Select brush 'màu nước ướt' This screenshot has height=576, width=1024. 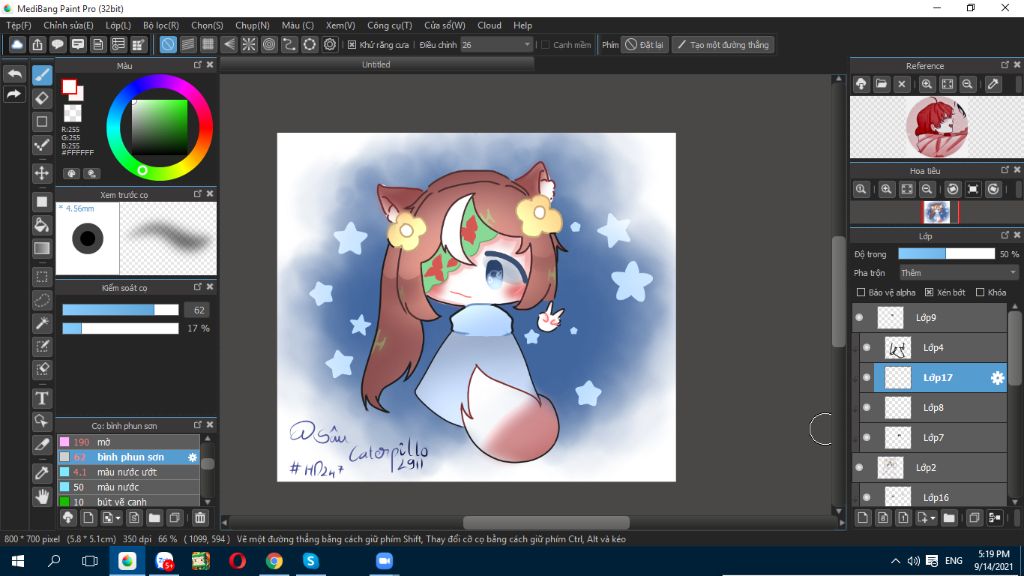(129, 472)
